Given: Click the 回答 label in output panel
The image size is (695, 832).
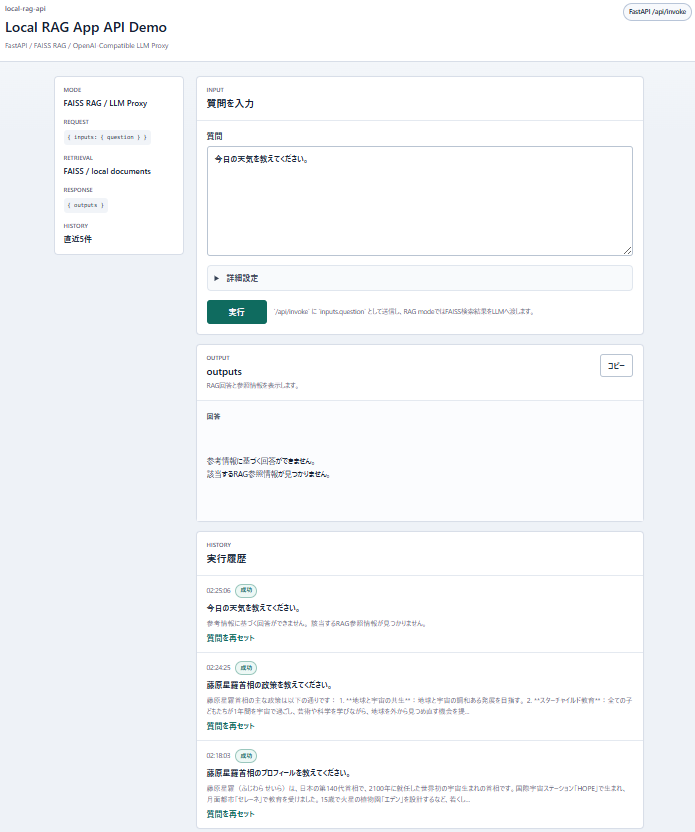Looking at the screenshot, I should point(213,417).
